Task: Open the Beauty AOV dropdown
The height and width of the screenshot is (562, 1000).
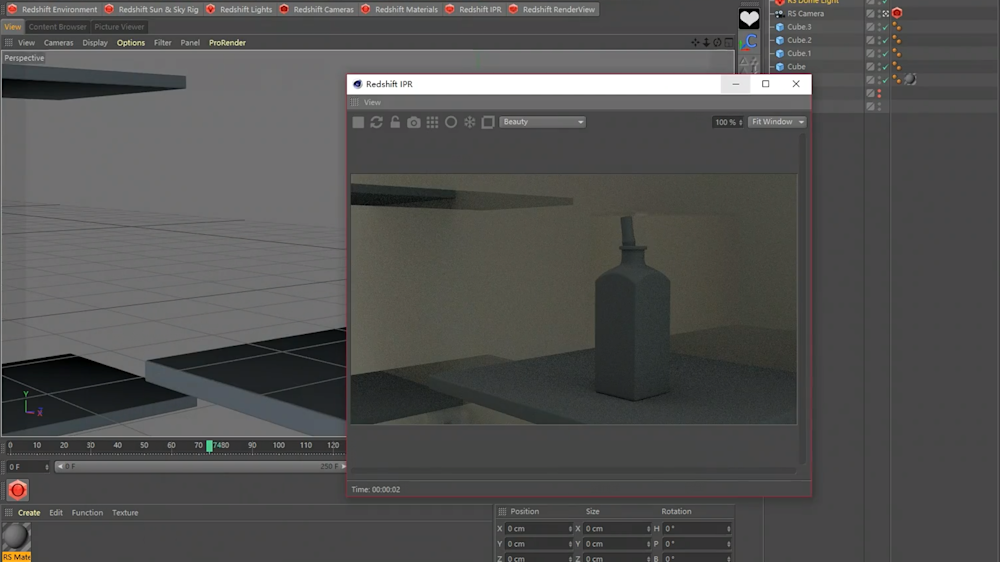Action: [x=542, y=122]
